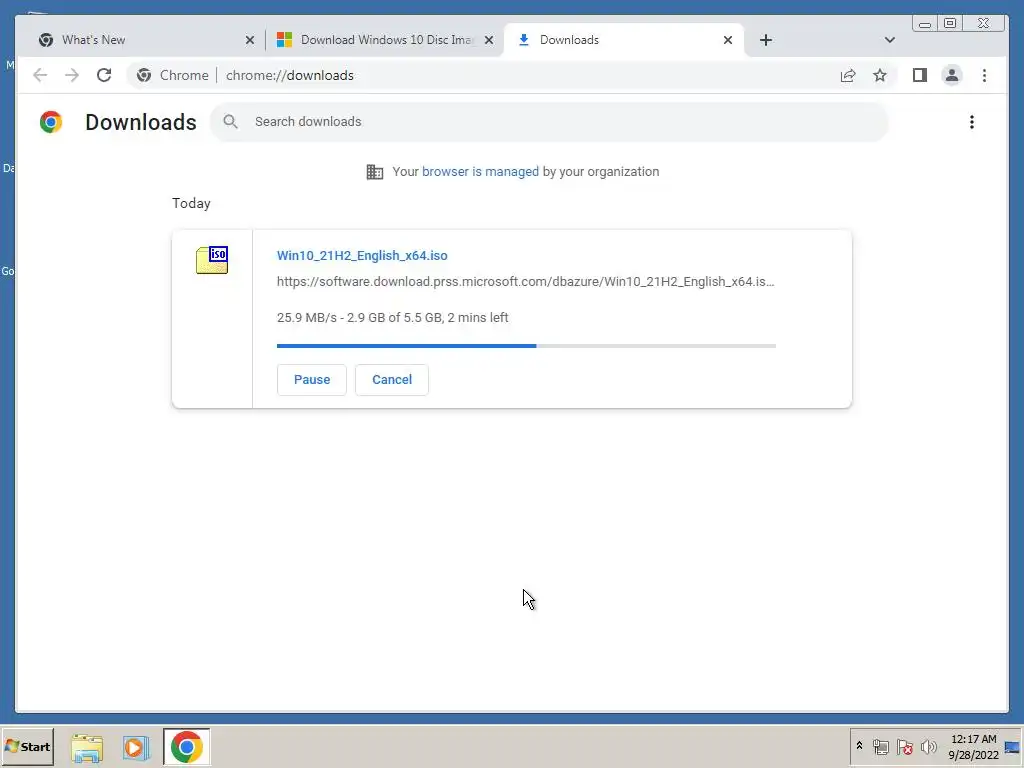Click the magnifier icon in search downloads

point(230,121)
